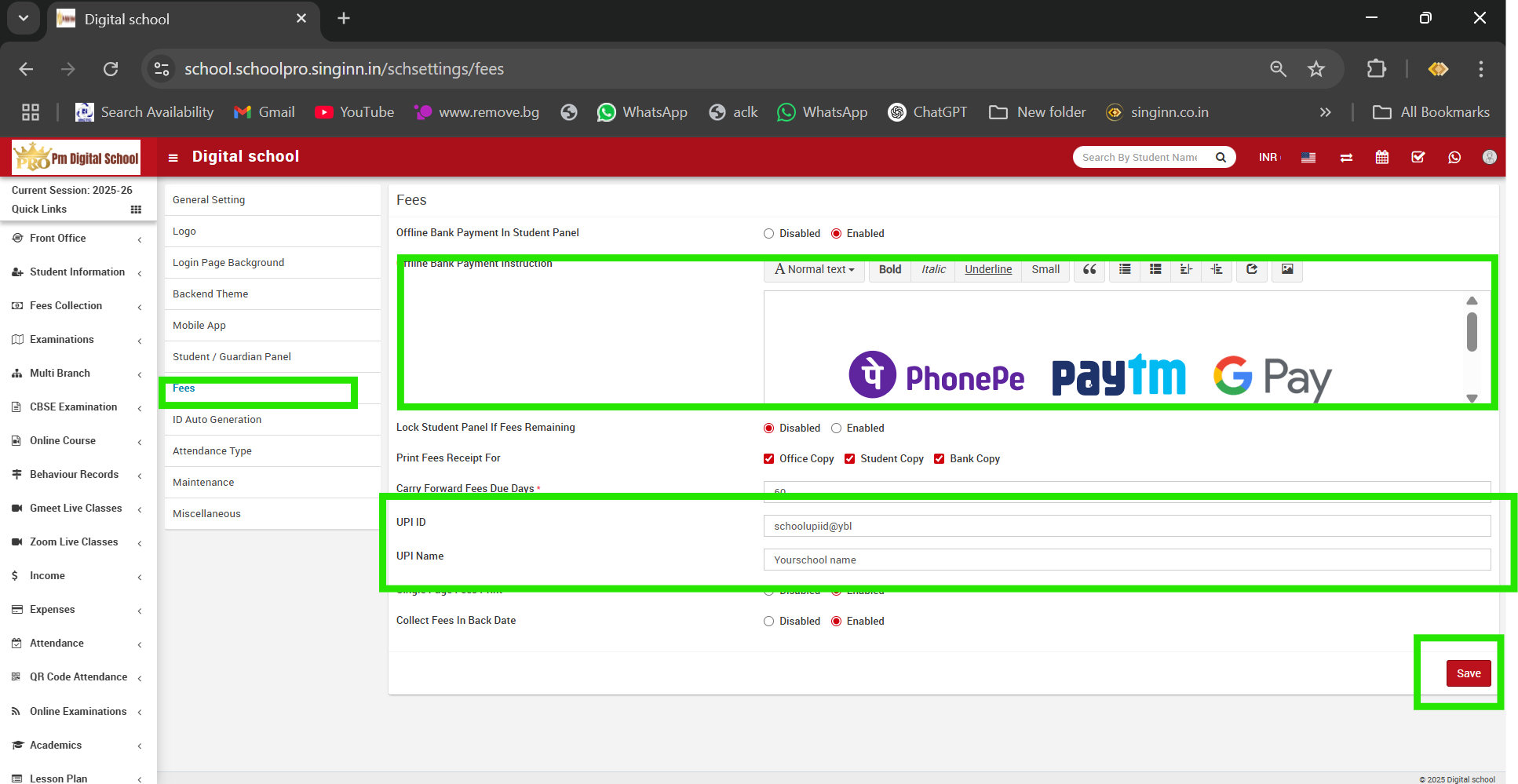The height and width of the screenshot is (784, 1518).
Task: Show hidden bookmarks with the double chevron
Action: tap(1326, 112)
